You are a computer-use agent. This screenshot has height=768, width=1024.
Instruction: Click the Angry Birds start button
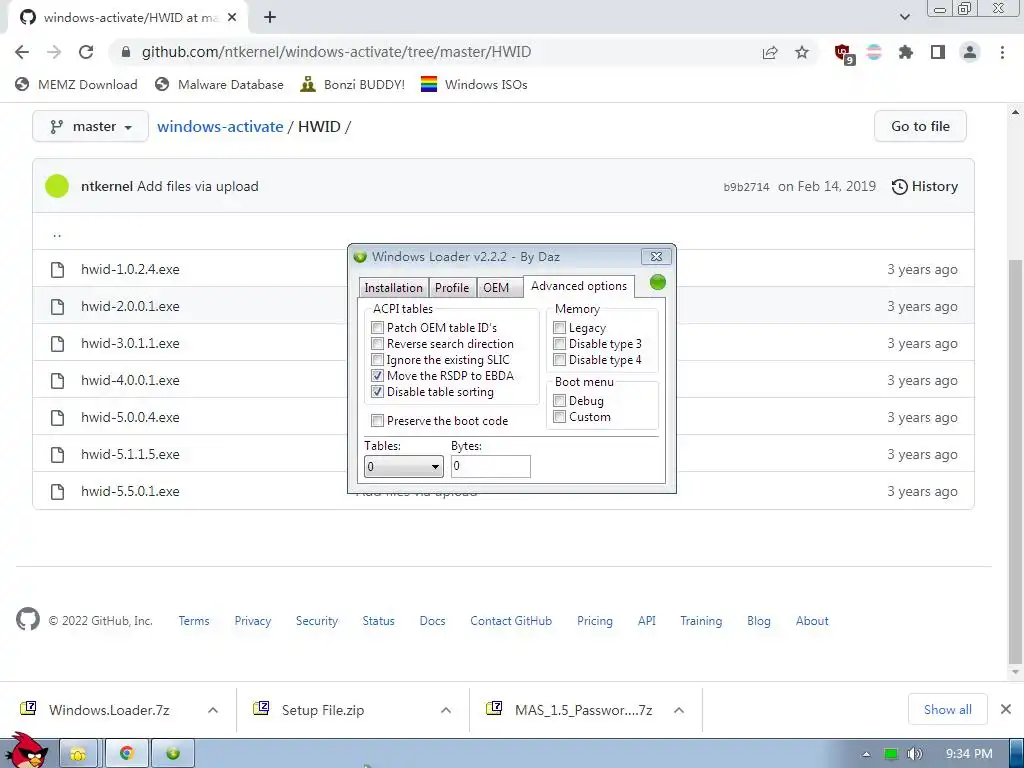(x=26, y=751)
